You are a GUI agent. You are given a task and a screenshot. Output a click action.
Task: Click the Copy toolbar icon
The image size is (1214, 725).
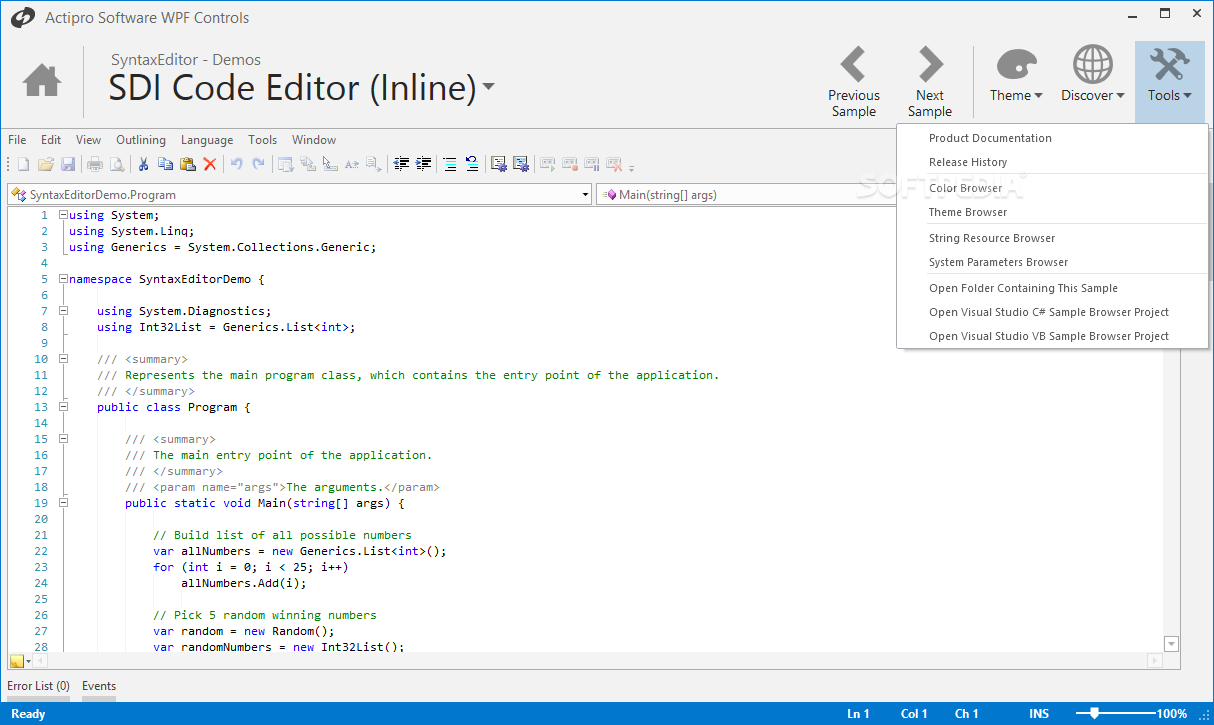click(166, 164)
